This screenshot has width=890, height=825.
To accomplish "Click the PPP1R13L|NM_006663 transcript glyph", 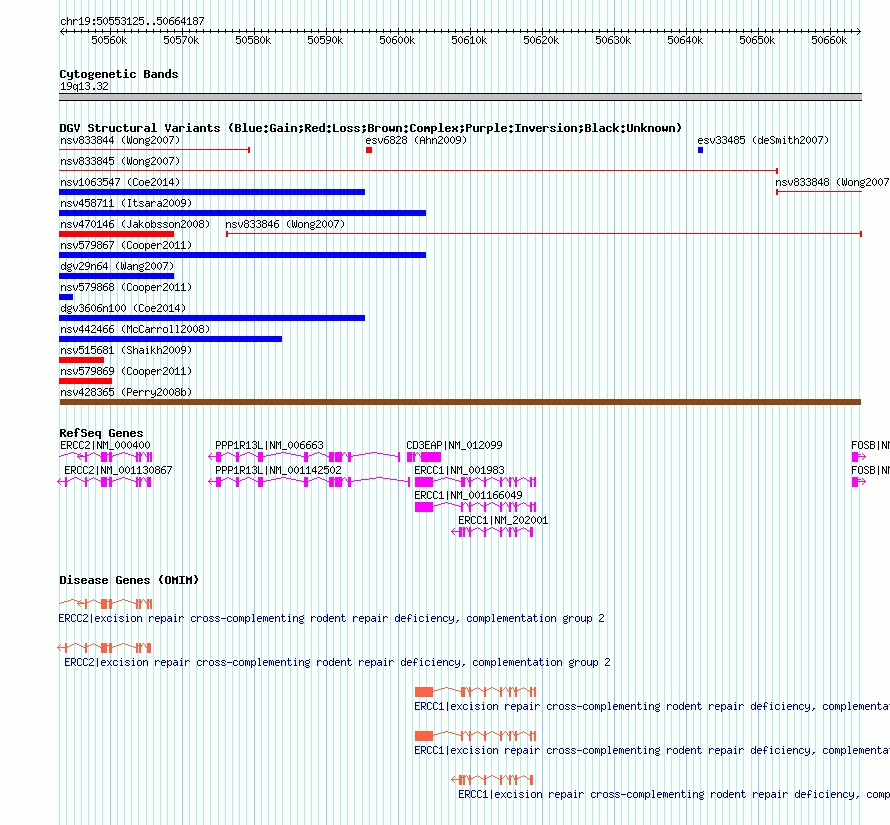I will (304, 457).
